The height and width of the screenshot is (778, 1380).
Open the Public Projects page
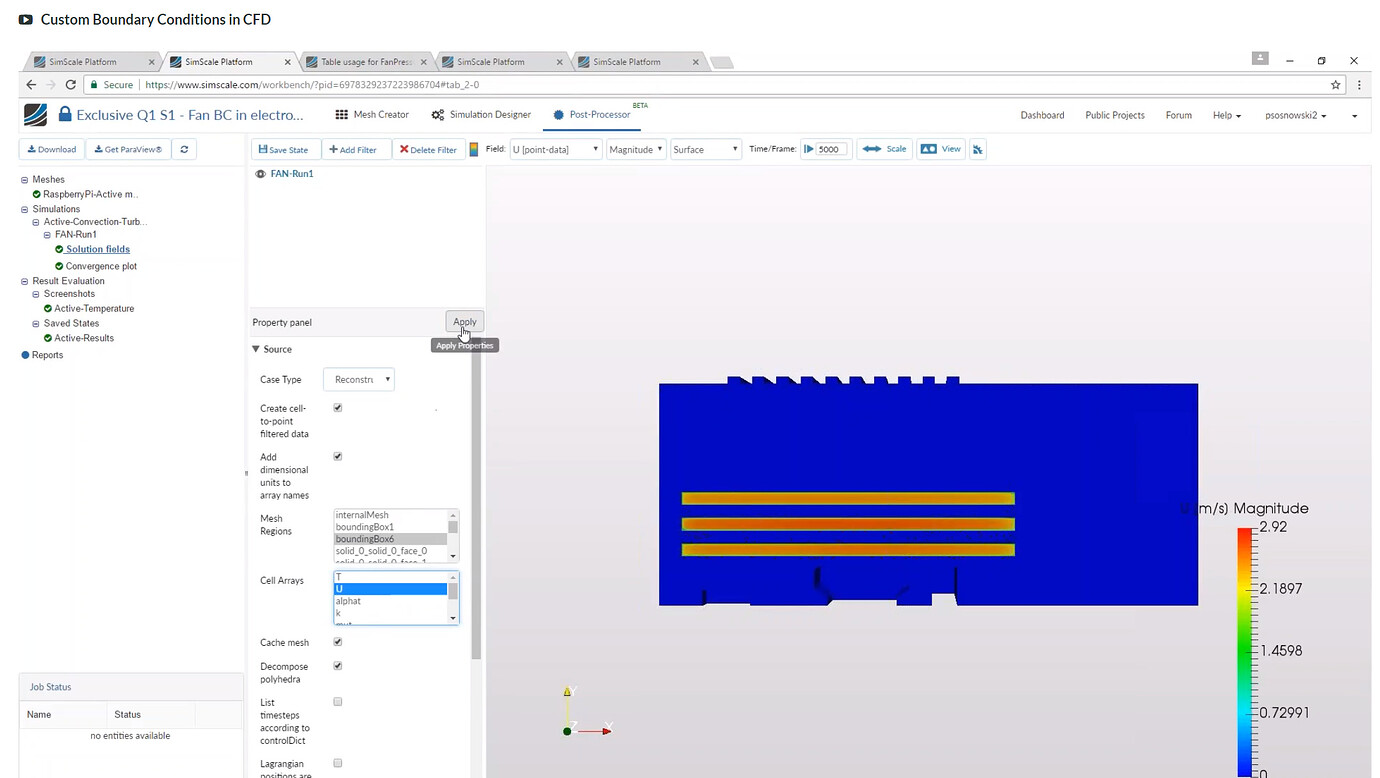(x=1114, y=114)
